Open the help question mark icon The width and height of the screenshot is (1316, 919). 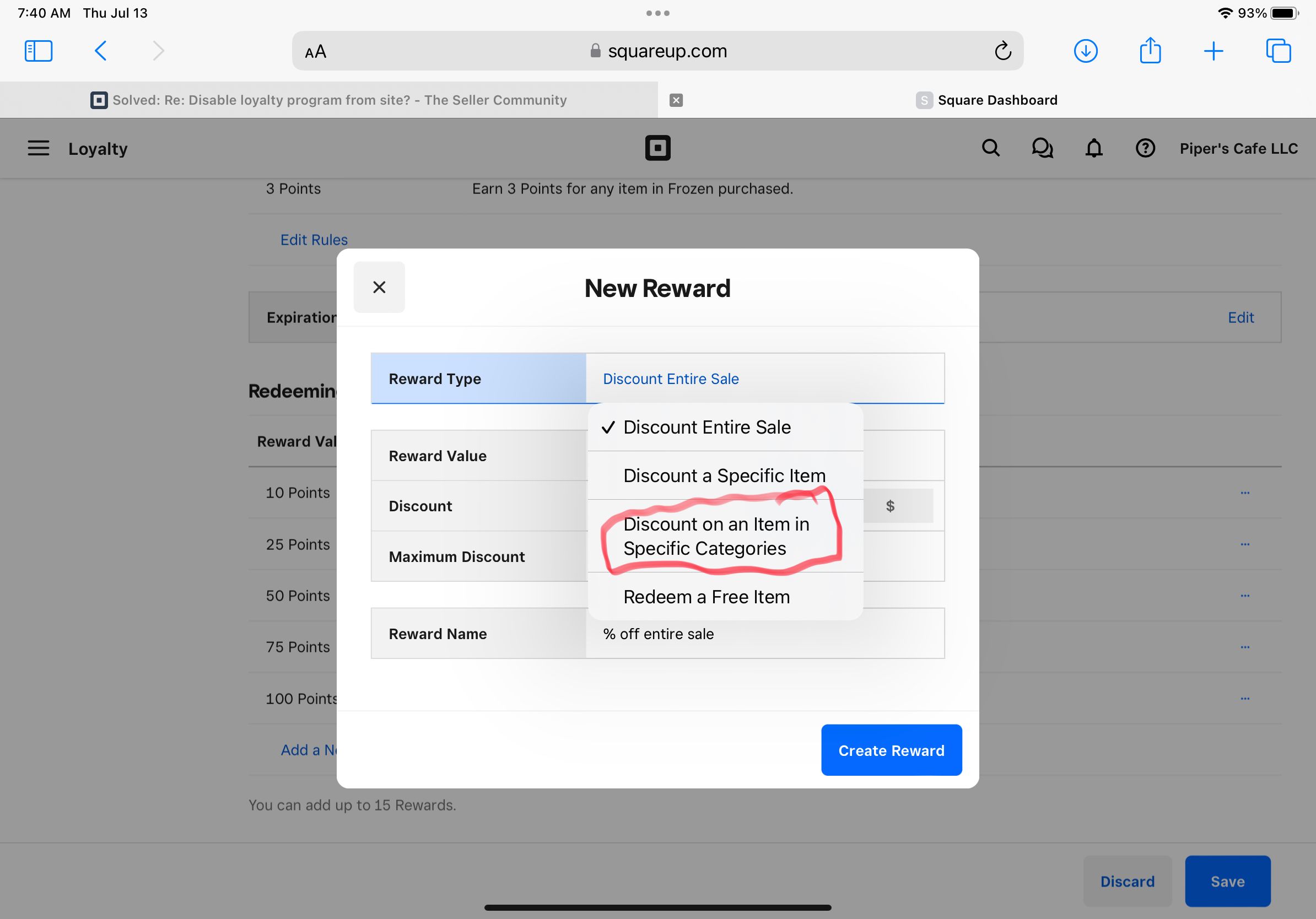click(x=1145, y=148)
